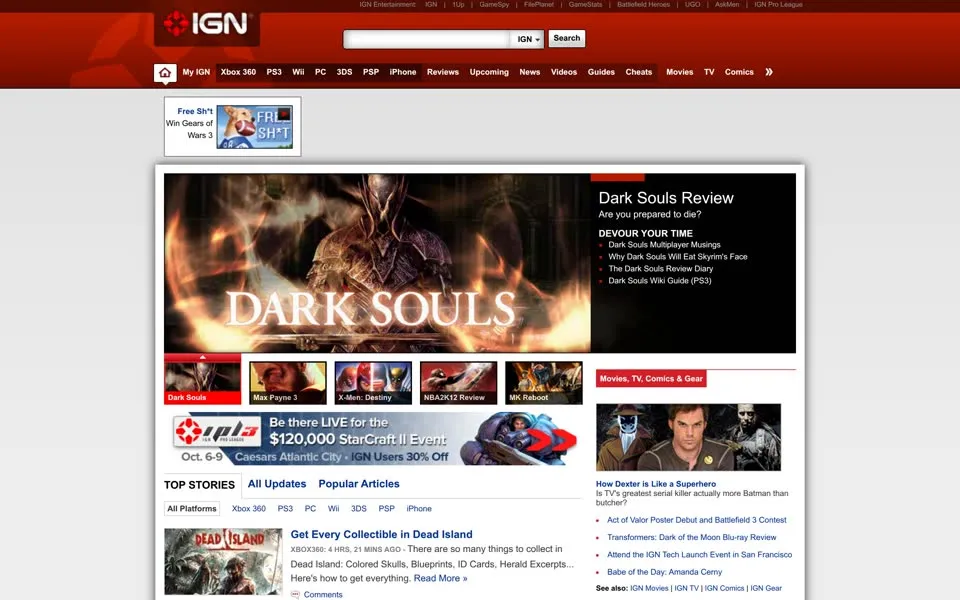Filter top stories by PS3
The width and height of the screenshot is (960, 600).
tap(285, 509)
